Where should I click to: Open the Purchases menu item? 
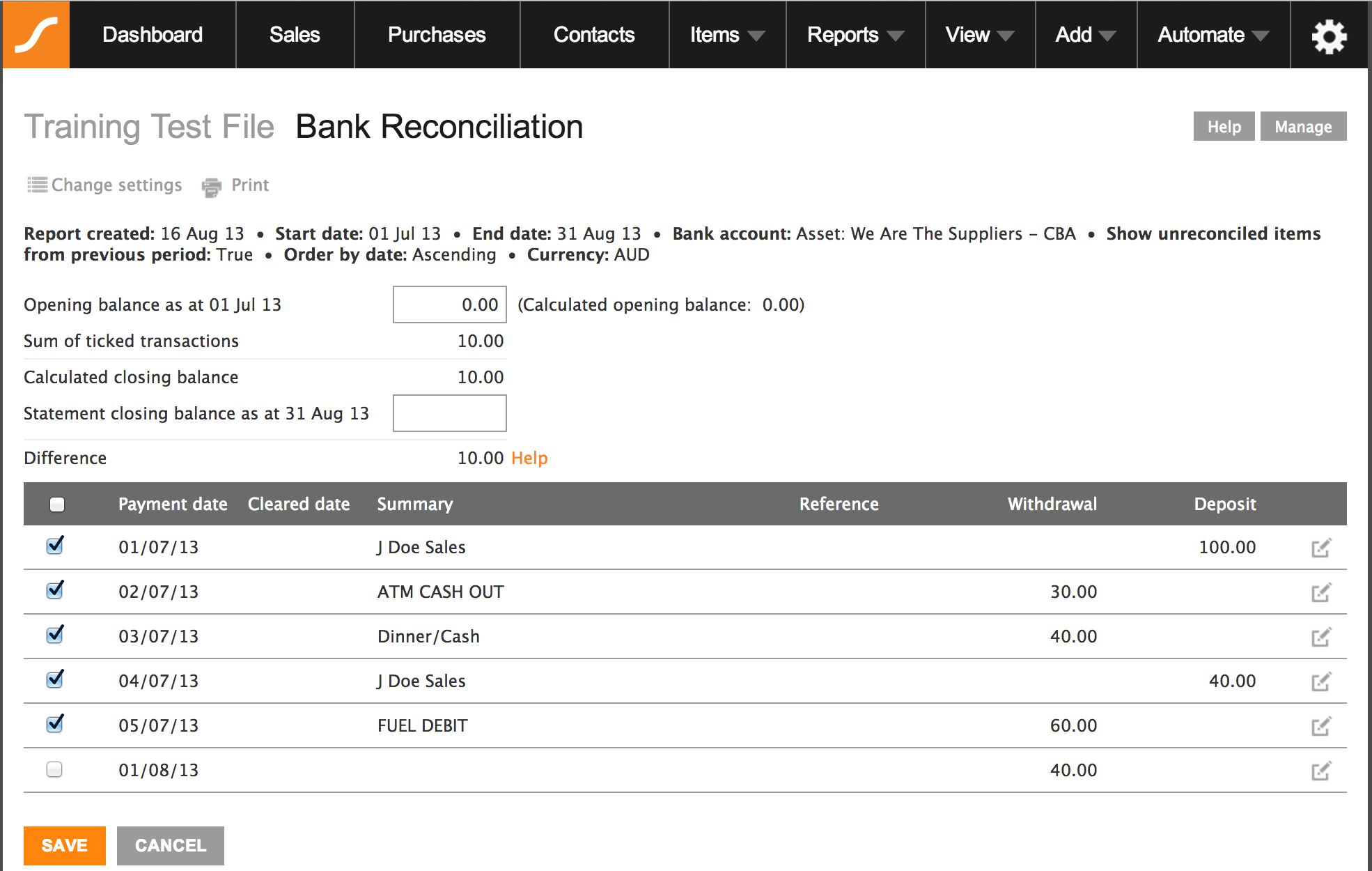[x=437, y=35]
